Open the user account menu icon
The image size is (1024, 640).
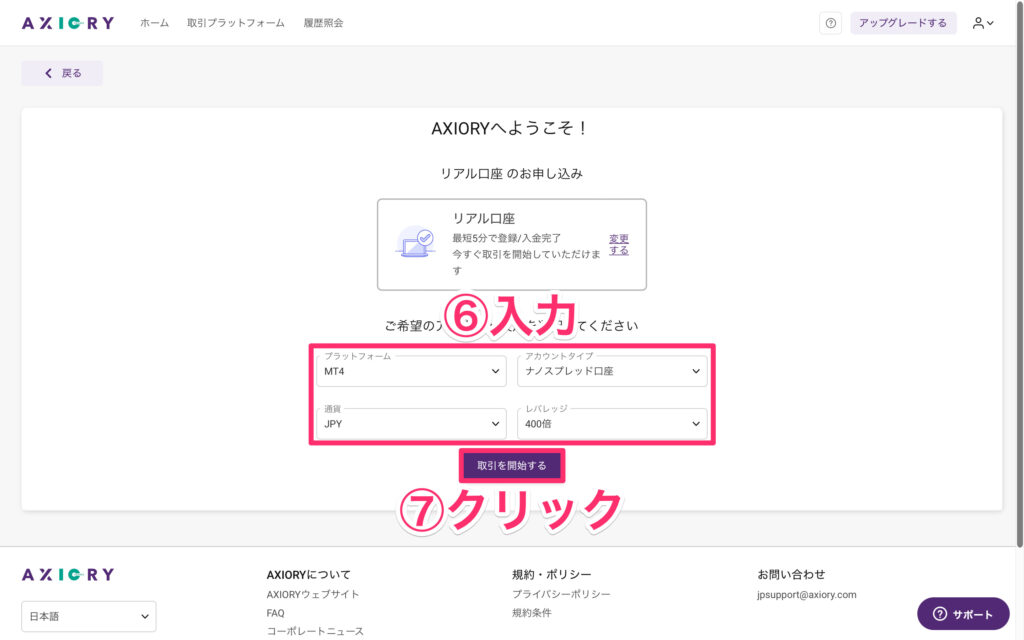pyautogui.click(x=983, y=24)
